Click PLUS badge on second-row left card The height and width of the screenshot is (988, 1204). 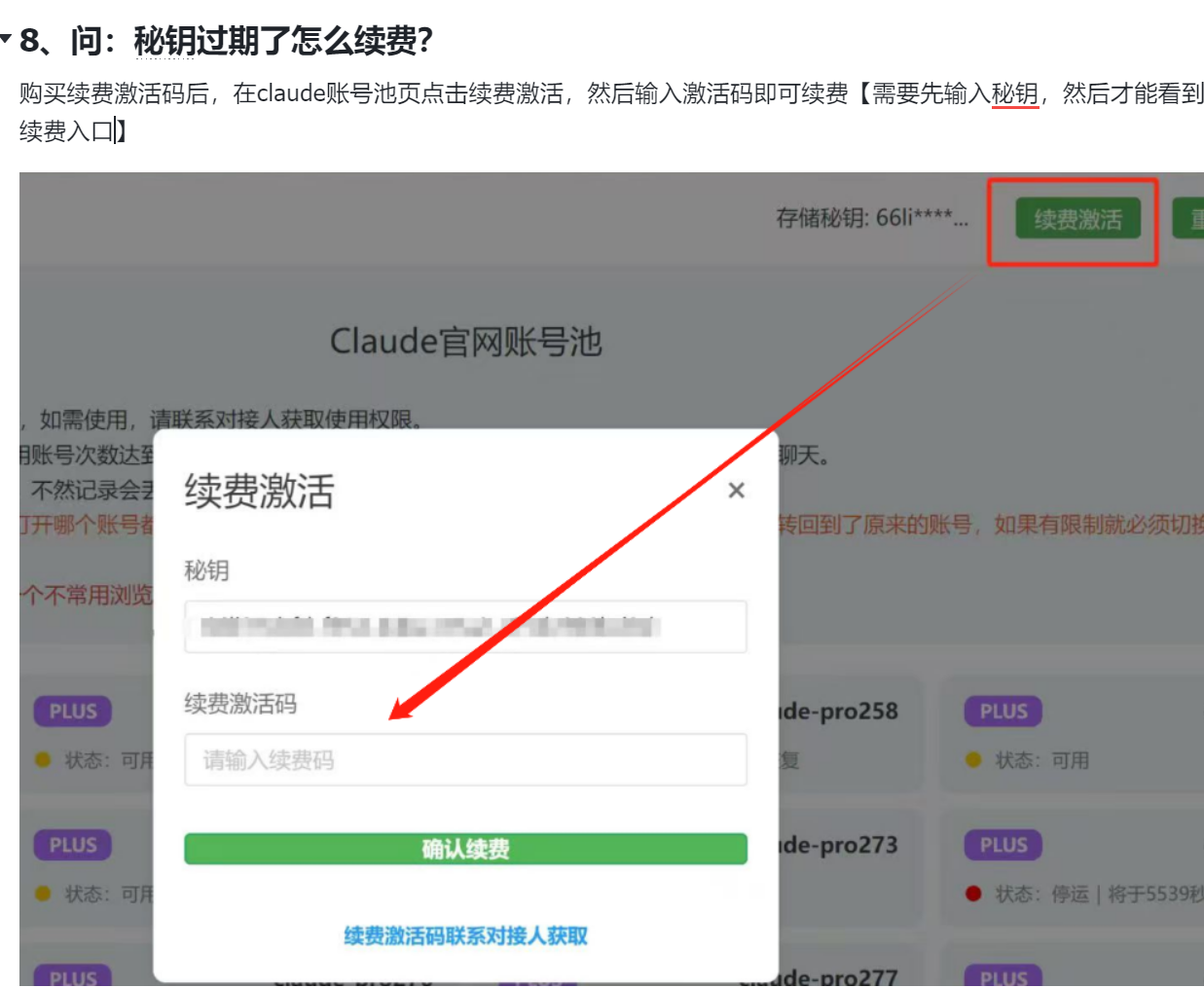73,845
